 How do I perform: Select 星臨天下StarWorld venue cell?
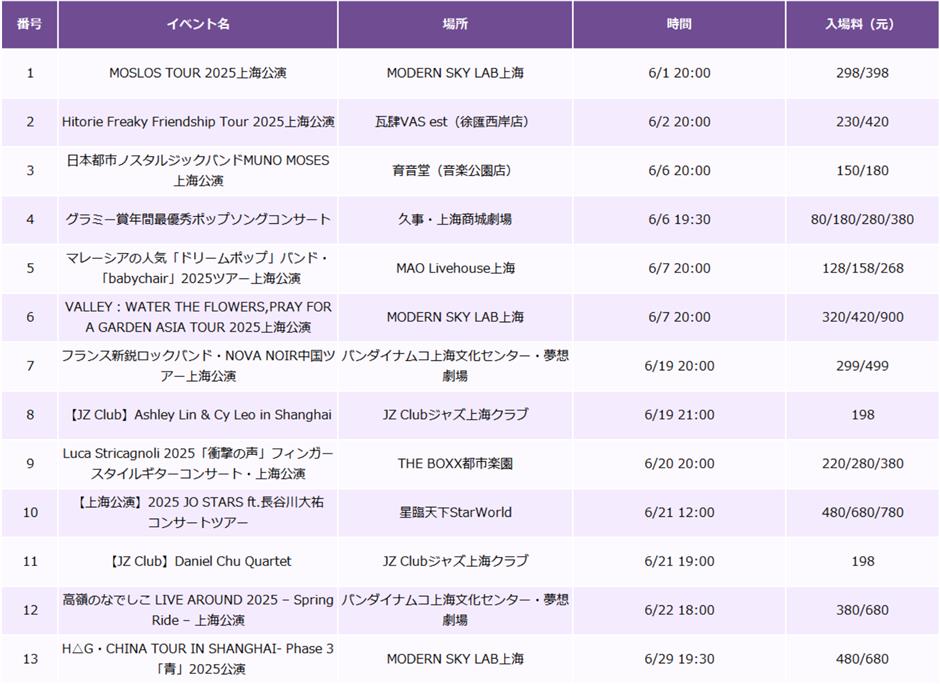(455, 513)
